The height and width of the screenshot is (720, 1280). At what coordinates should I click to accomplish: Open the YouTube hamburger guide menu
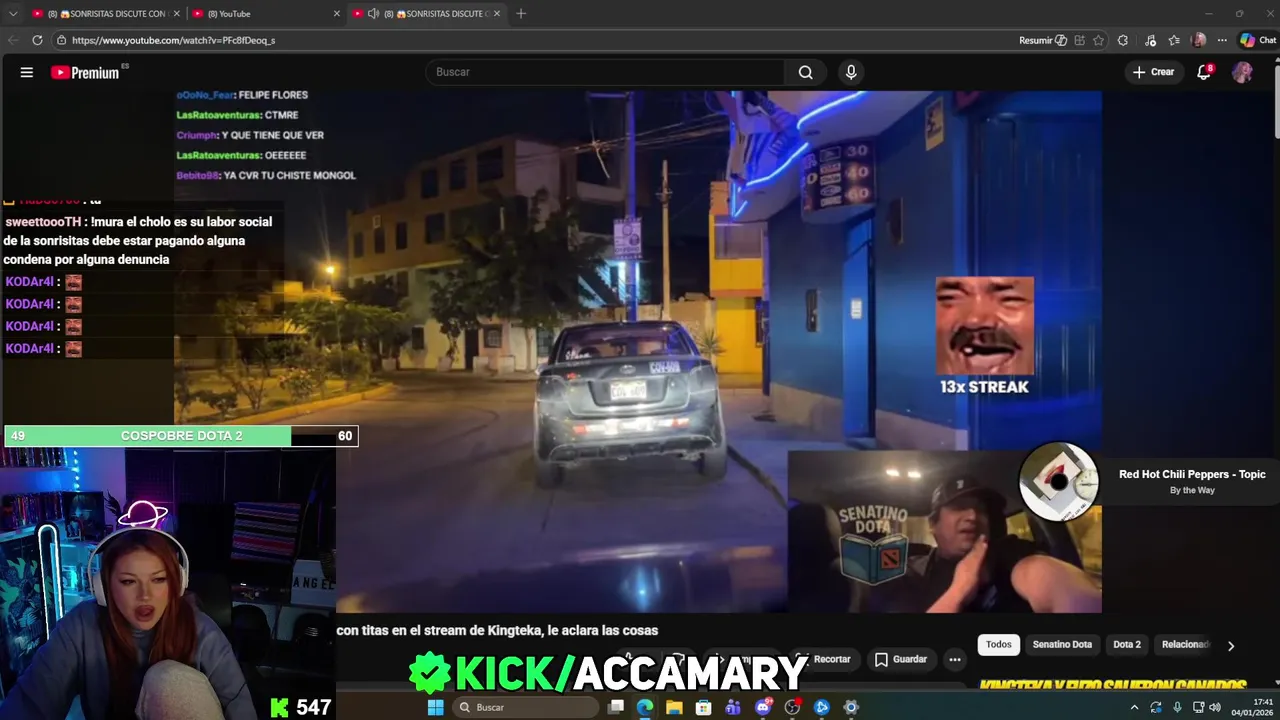[x=27, y=72]
